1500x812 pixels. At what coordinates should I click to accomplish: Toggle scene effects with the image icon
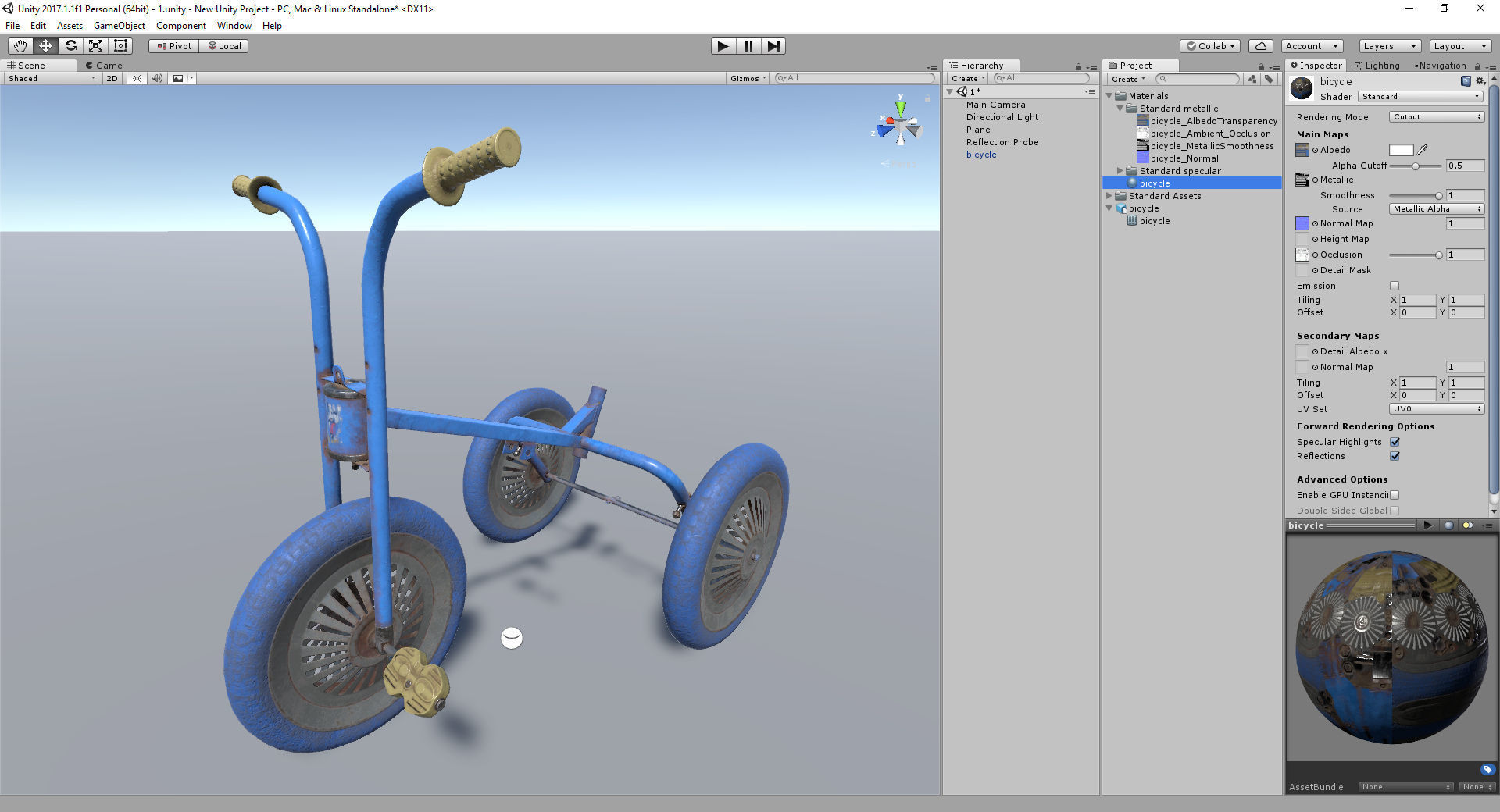[178, 78]
